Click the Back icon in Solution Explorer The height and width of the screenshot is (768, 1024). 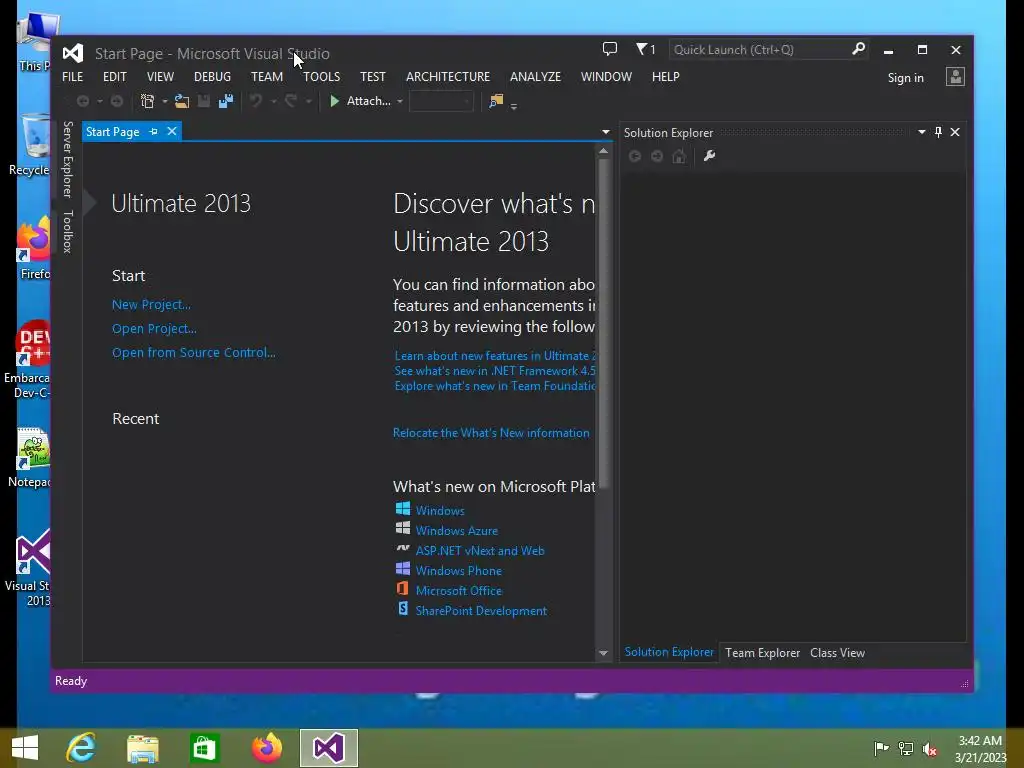[635, 156]
